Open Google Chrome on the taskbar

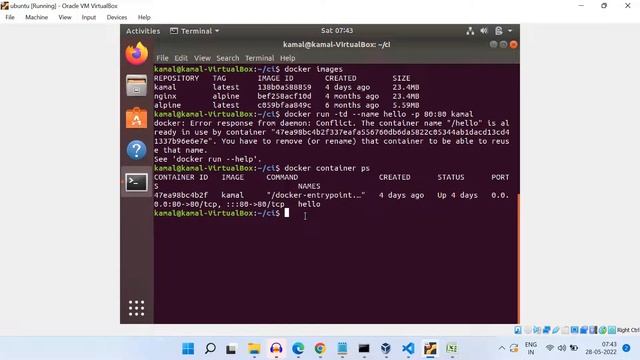point(320,349)
